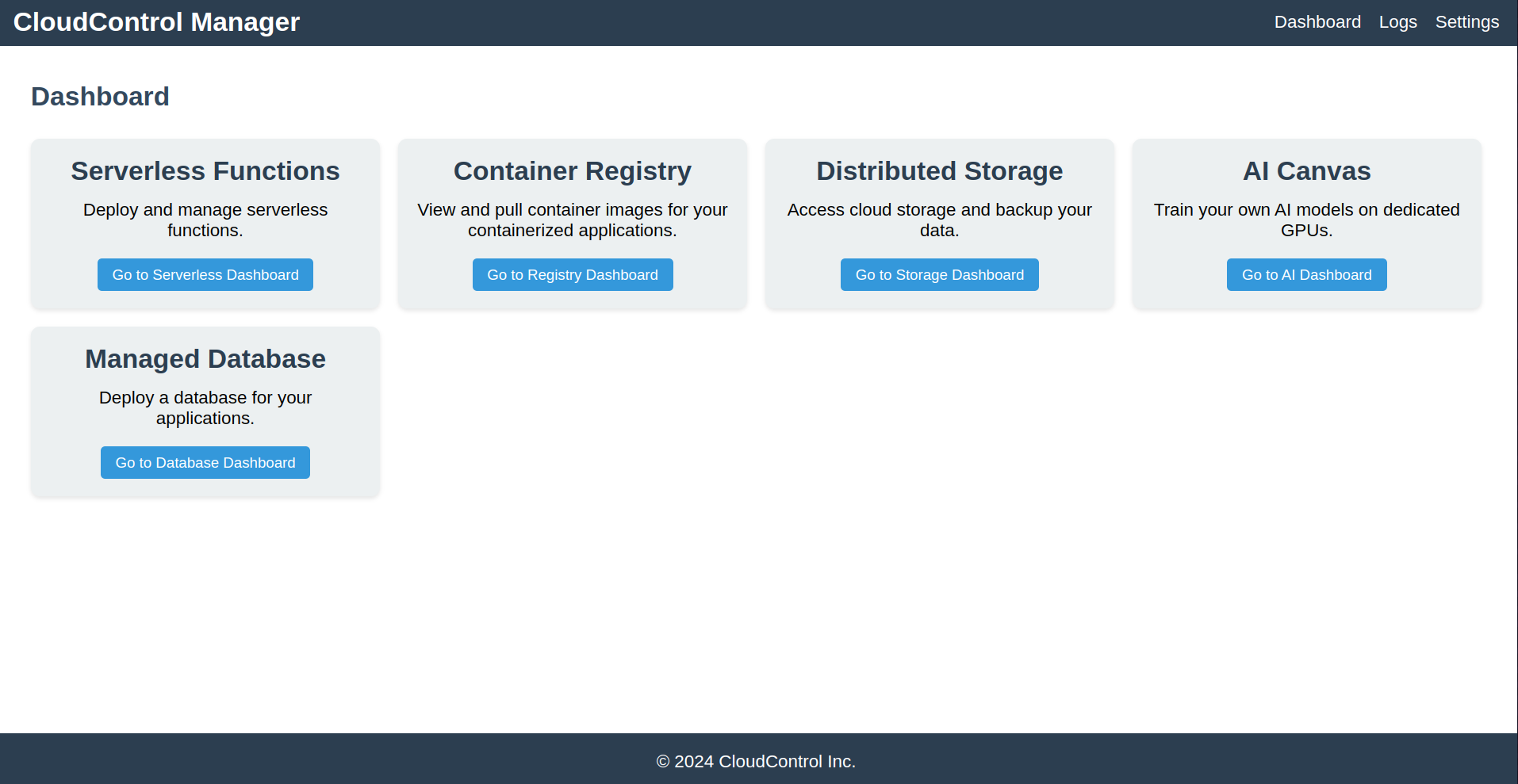Screen dimensions: 1518x784
Task: Click the cloud storage backup description text
Action: tap(939, 220)
